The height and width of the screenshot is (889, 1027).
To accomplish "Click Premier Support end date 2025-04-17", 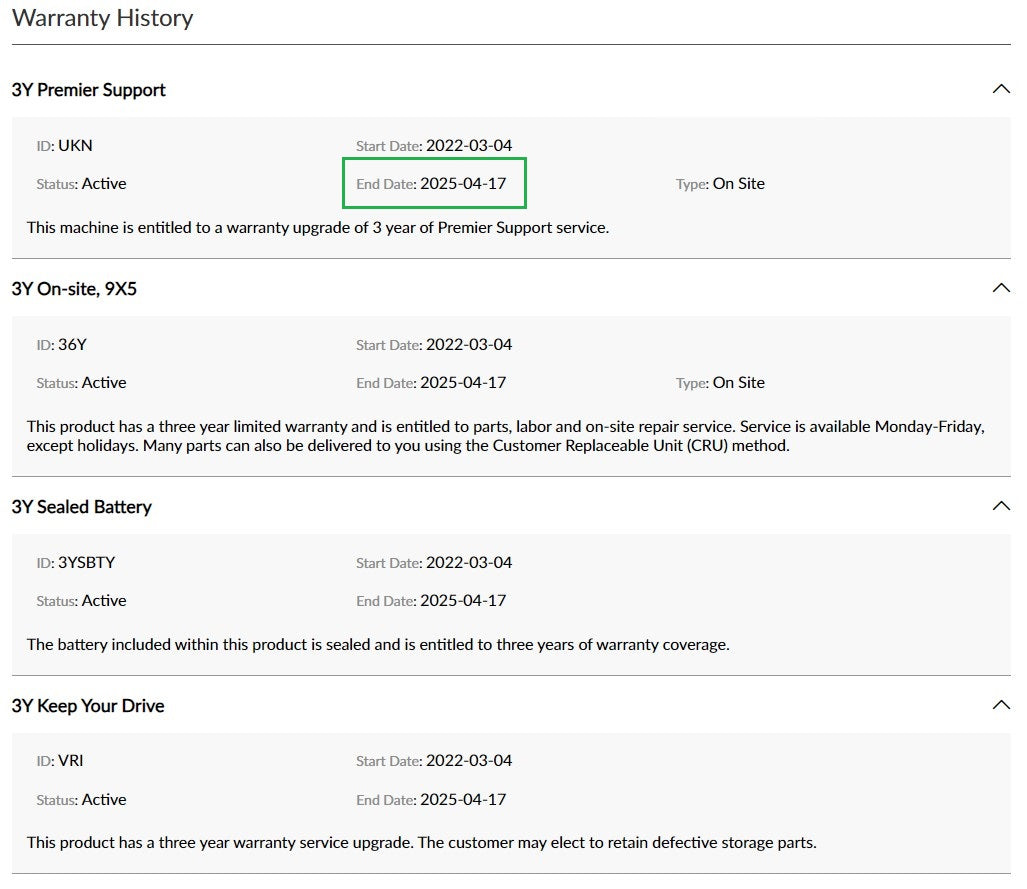I will click(x=463, y=183).
